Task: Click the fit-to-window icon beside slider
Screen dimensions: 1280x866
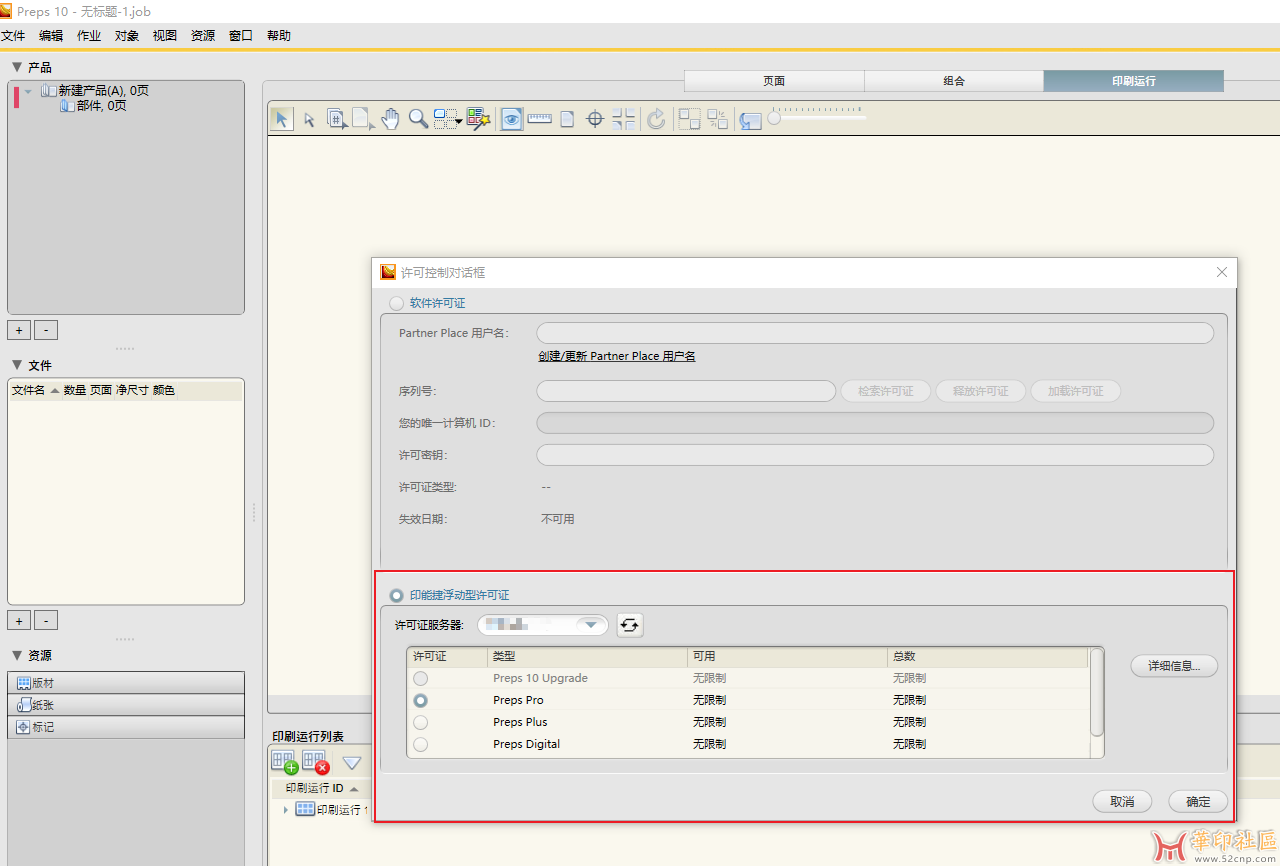Action: click(x=750, y=120)
